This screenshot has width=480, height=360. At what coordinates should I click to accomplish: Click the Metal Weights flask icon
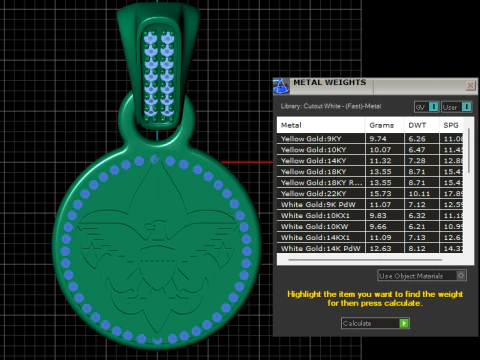click(x=281, y=86)
